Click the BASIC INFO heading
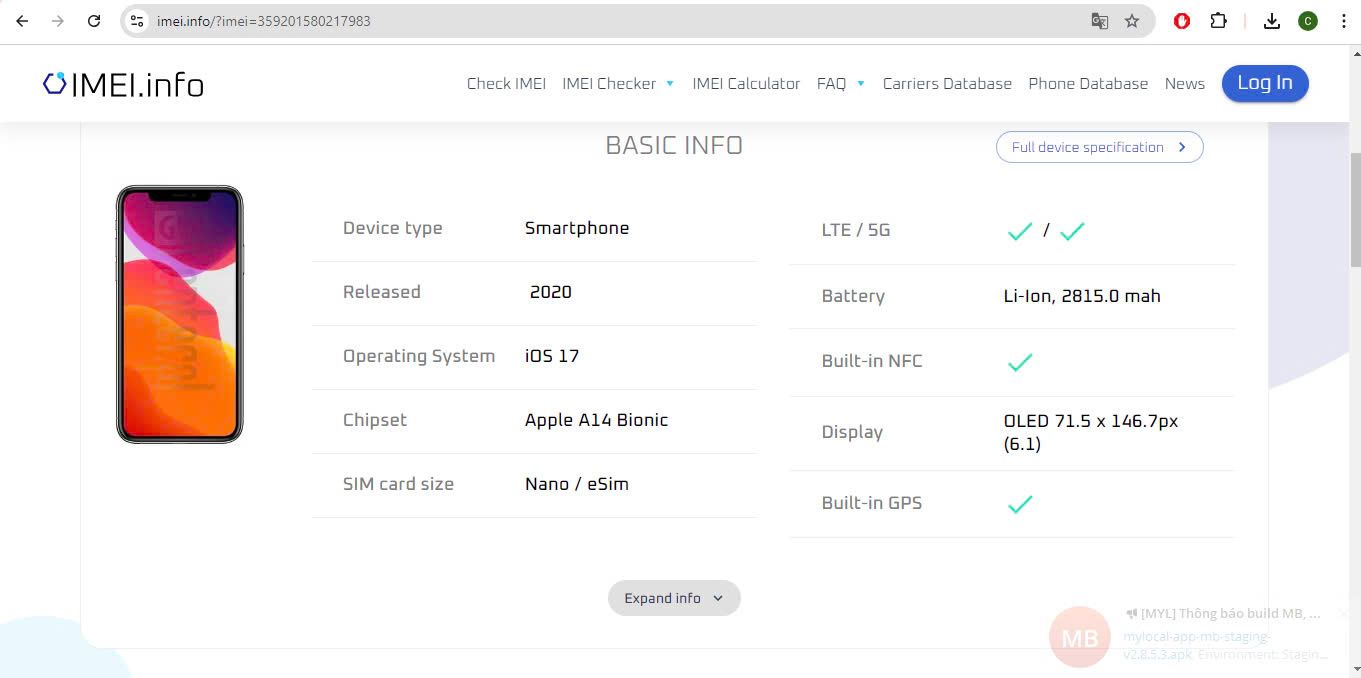Image resolution: width=1361 pixels, height=678 pixels. (x=674, y=145)
